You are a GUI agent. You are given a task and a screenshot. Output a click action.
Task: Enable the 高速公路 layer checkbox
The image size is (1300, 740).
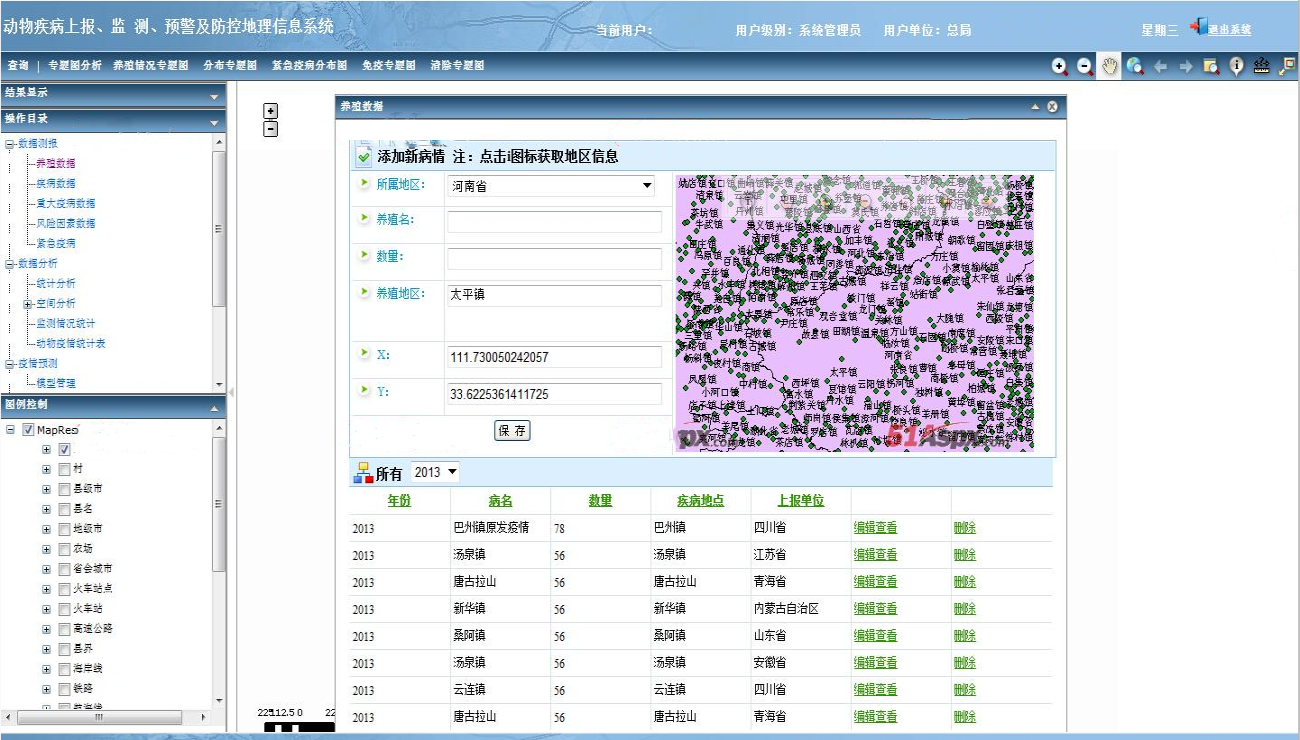(x=64, y=629)
